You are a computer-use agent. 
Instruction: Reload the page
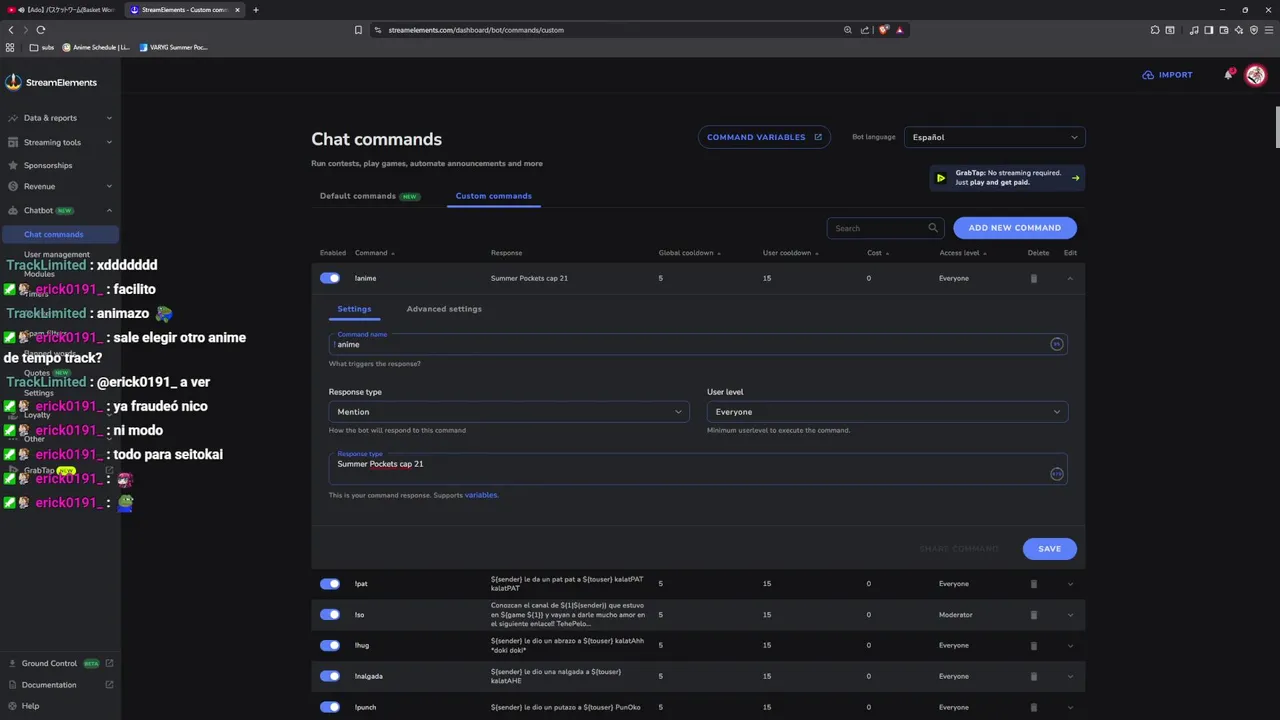41,30
